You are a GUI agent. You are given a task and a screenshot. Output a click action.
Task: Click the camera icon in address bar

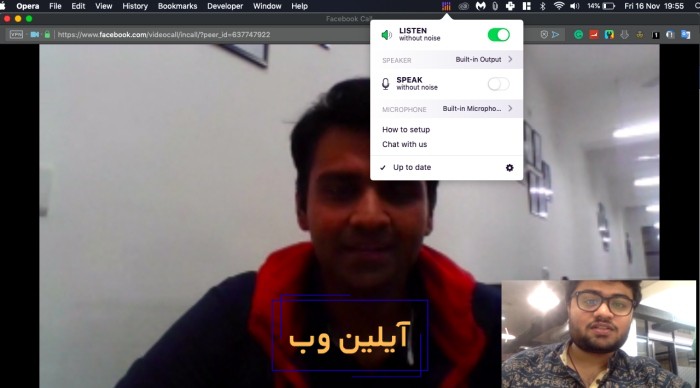(x=34, y=34)
